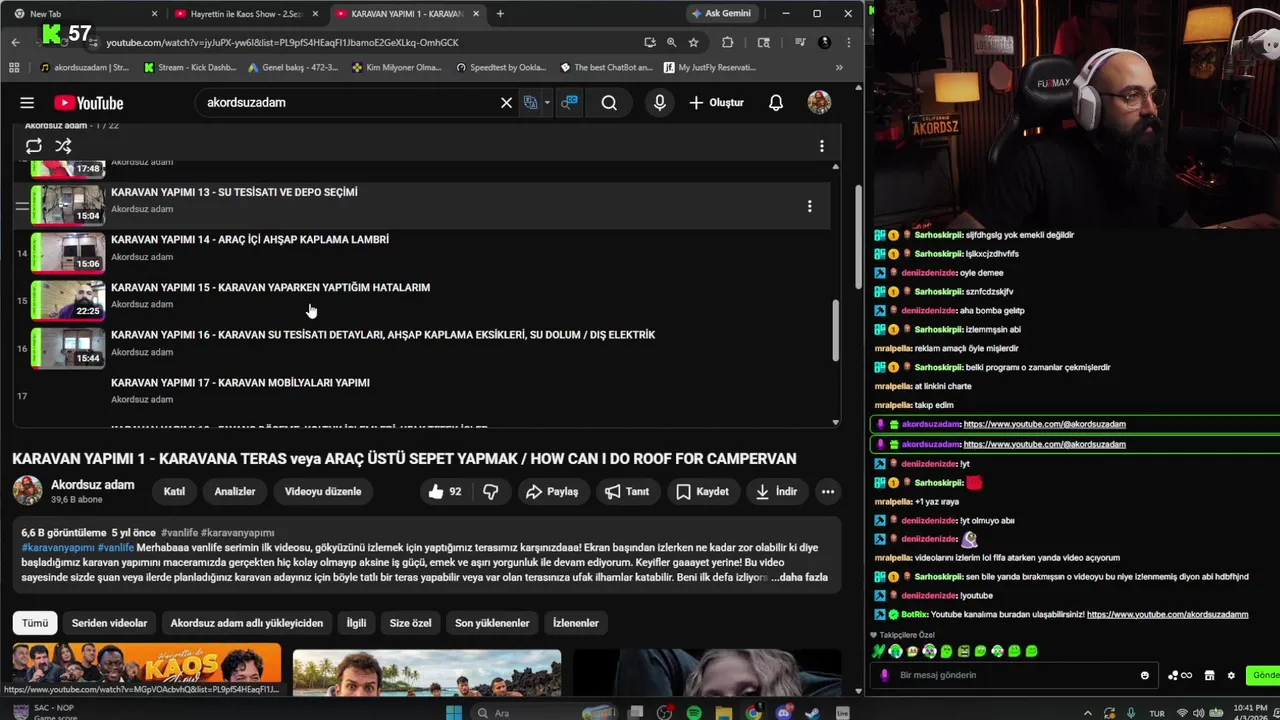1280x720 pixels.
Task: Play KARAVAN YAPIMI 16 playlist entry
Action: [x=382, y=335]
